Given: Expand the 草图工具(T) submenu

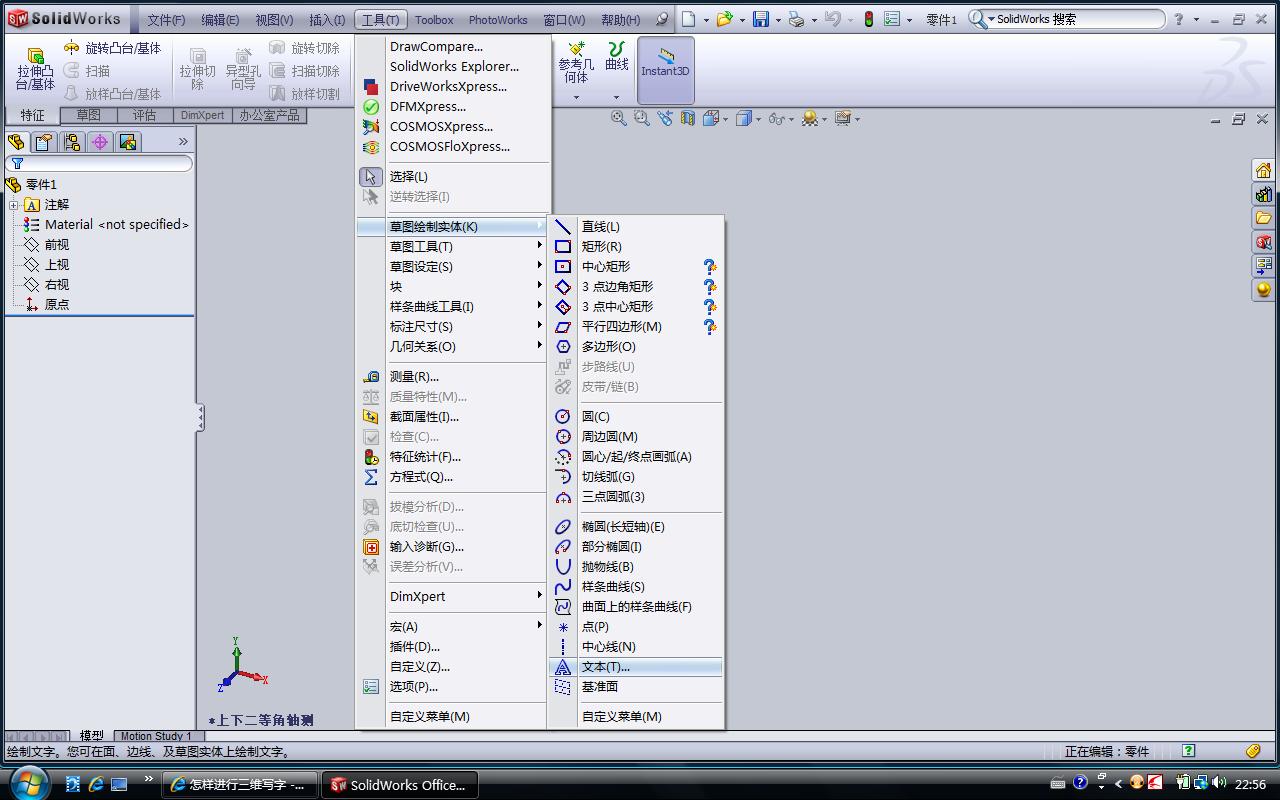Looking at the screenshot, I should (x=452, y=247).
